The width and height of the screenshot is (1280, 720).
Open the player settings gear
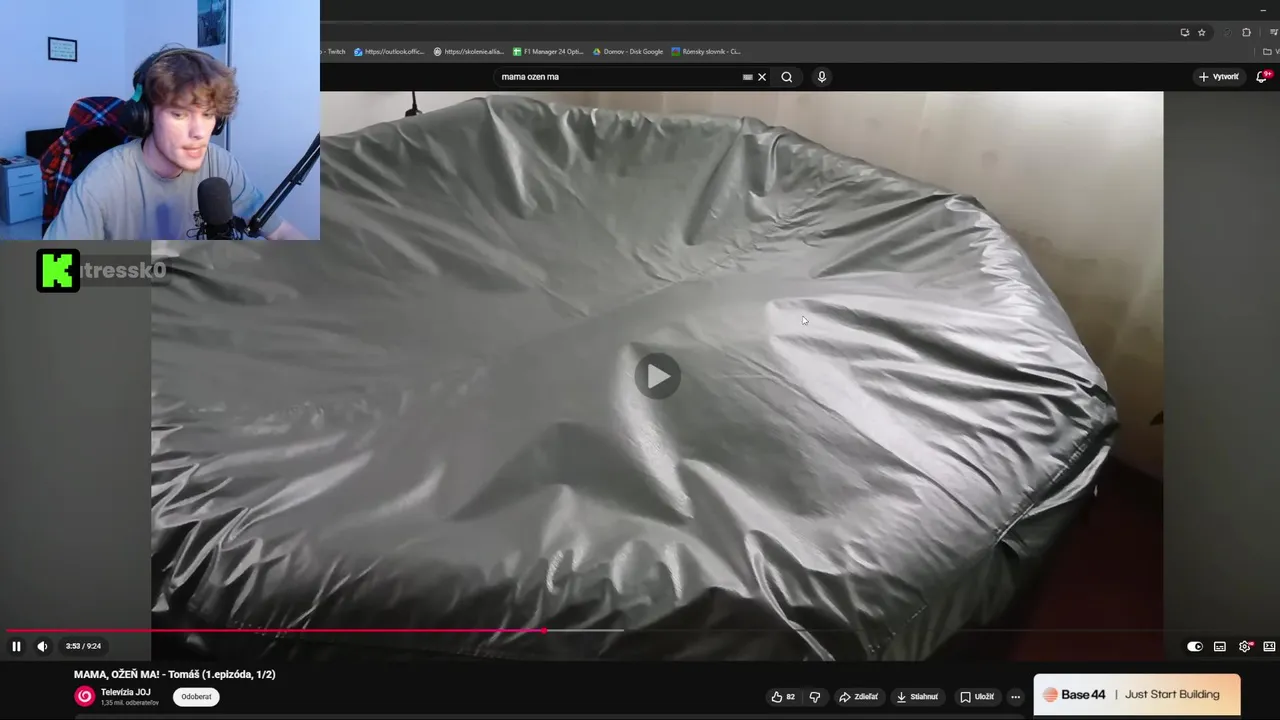pos(1245,646)
